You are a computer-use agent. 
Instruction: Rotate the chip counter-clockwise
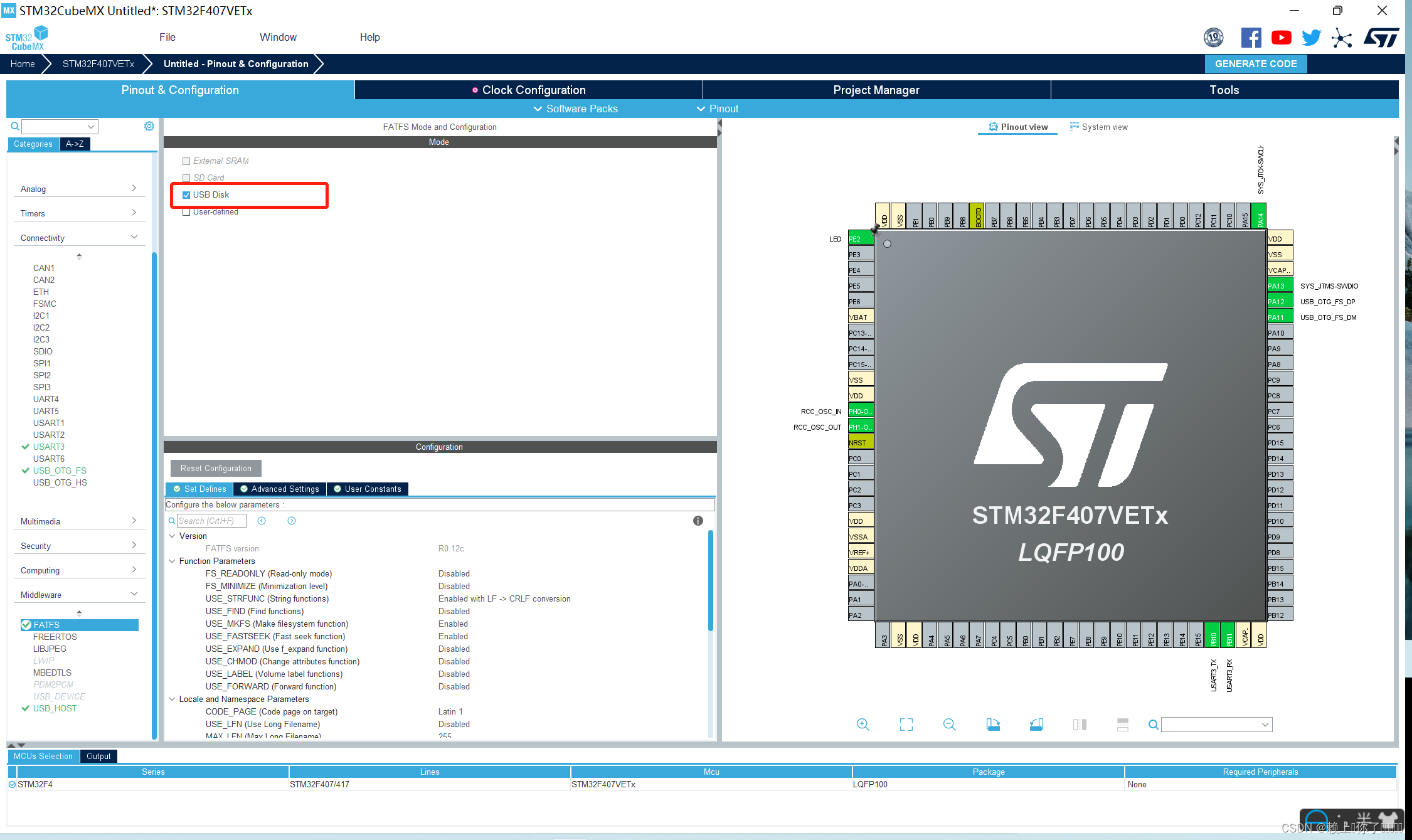(1036, 725)
